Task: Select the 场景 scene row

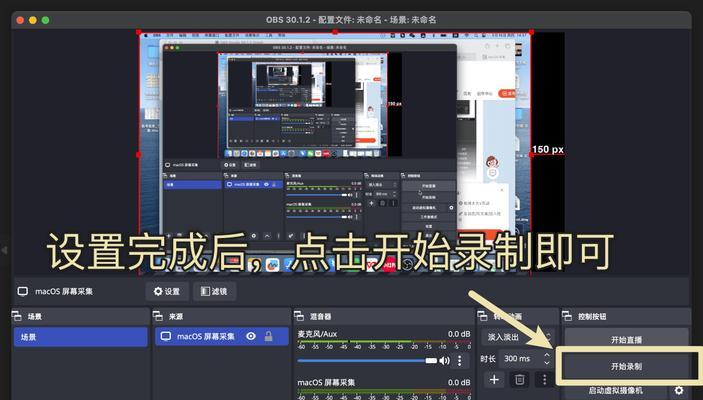Action: (80, 337)
